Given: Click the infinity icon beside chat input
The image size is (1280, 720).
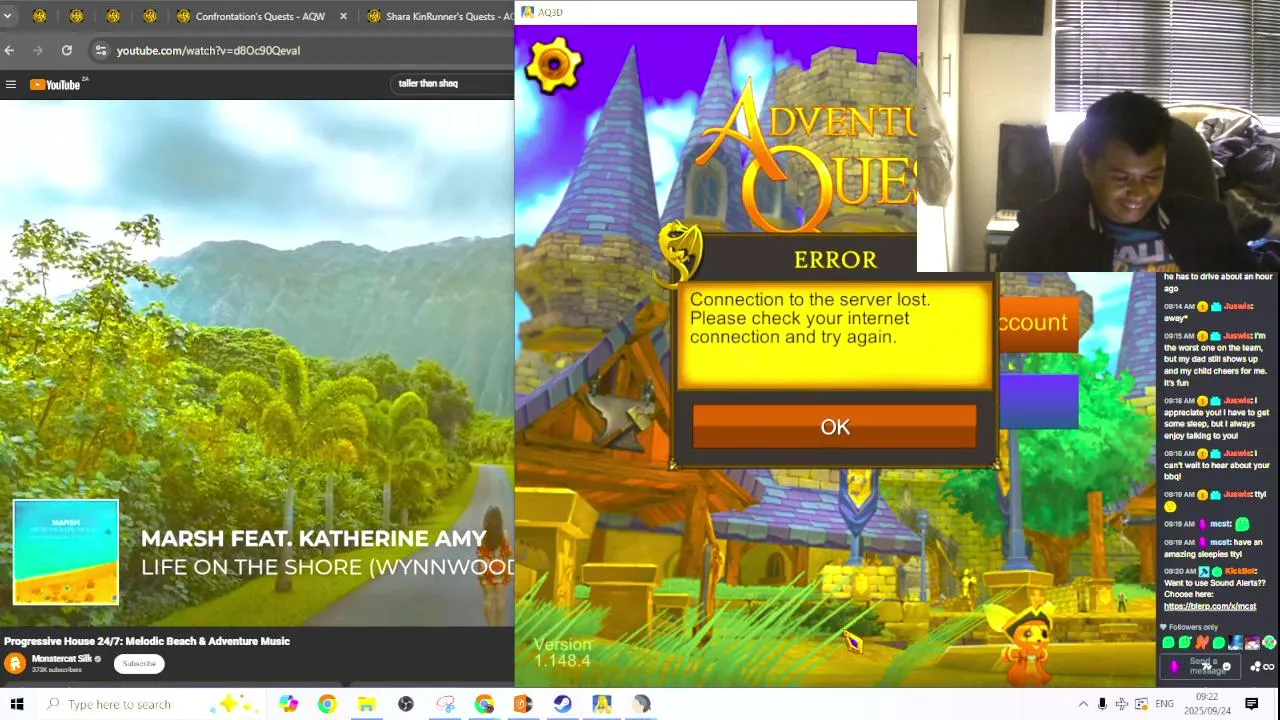Looking at the screenshot, I should click(x=1269, y=667).
